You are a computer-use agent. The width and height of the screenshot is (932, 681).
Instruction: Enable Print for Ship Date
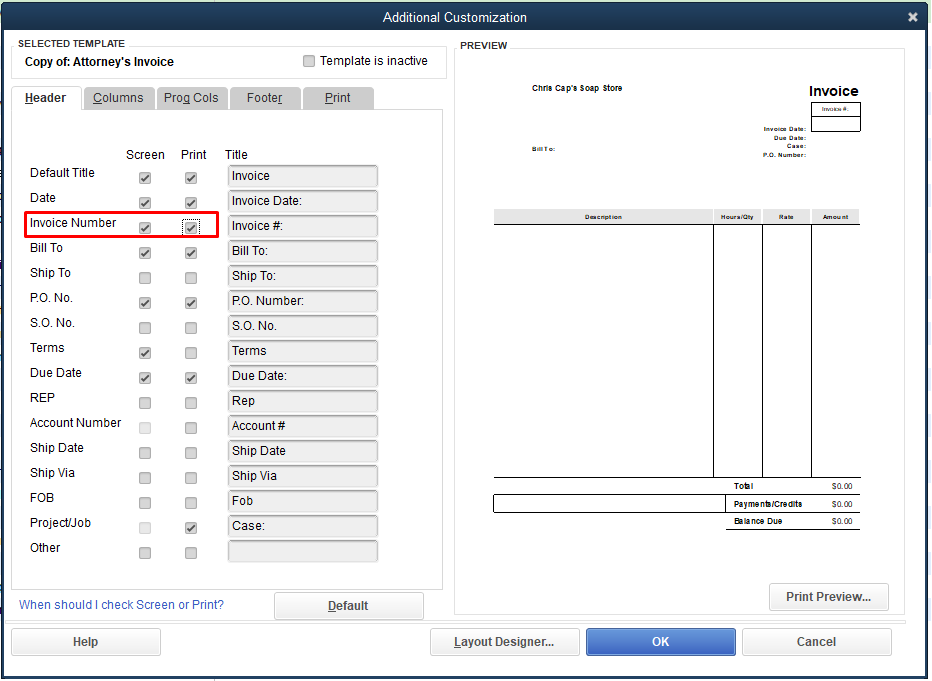tap(191, 452)
